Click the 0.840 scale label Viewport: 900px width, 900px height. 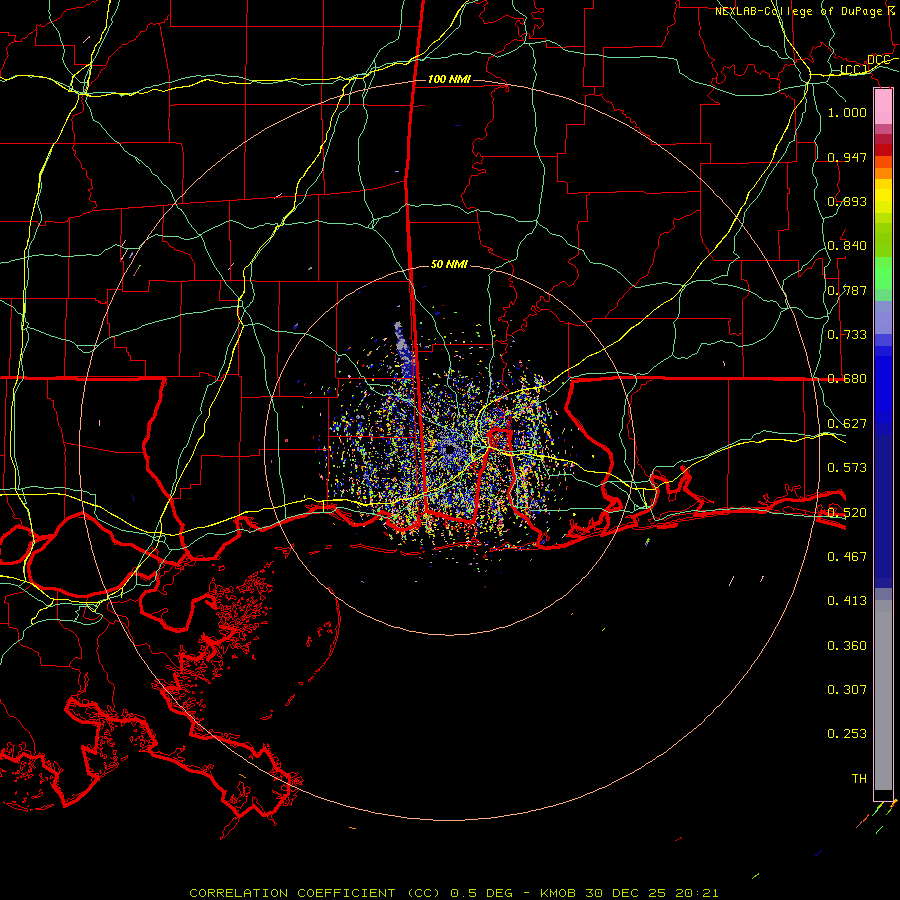847,246
